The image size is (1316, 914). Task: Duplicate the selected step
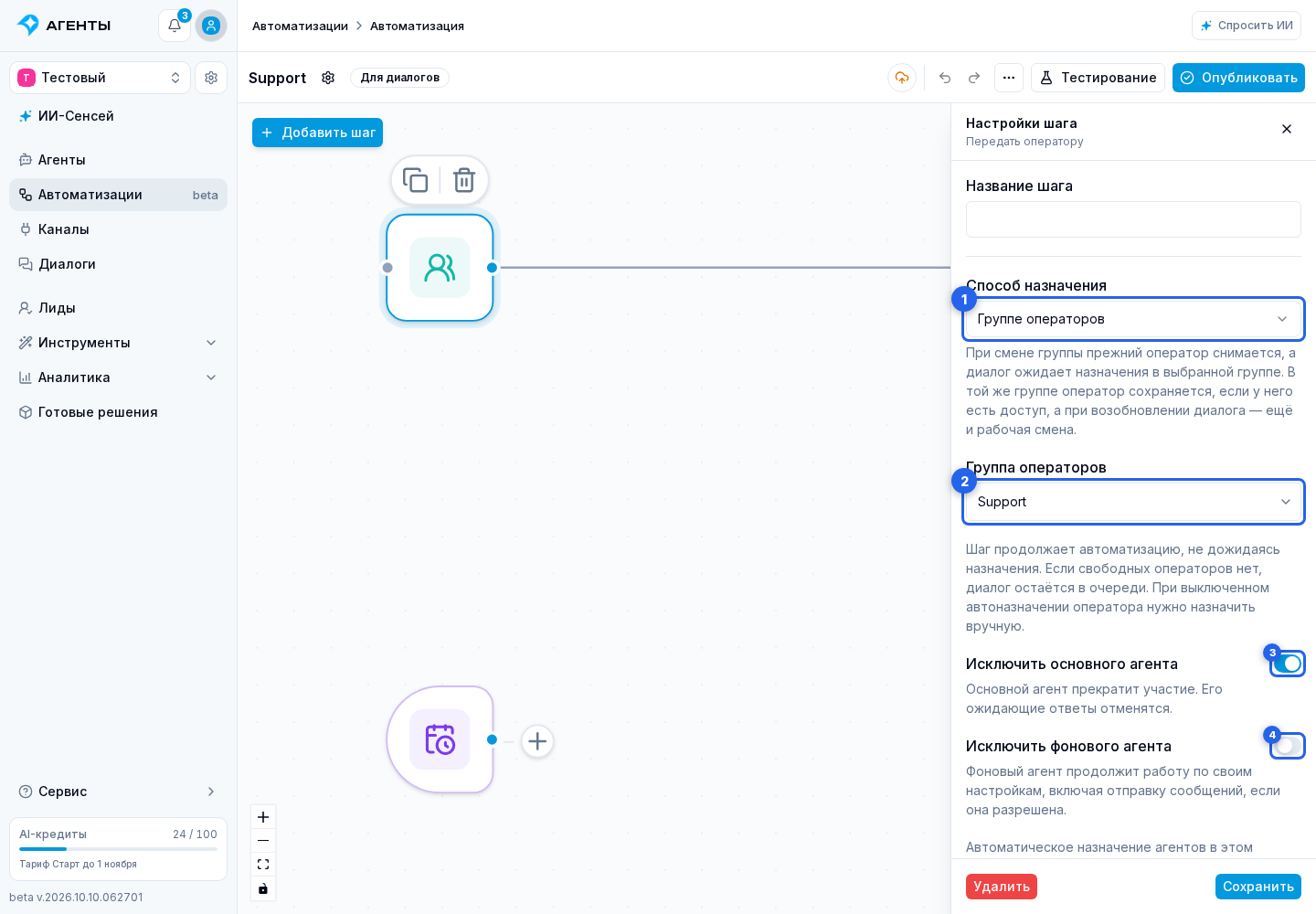click(x=415, y=180)
